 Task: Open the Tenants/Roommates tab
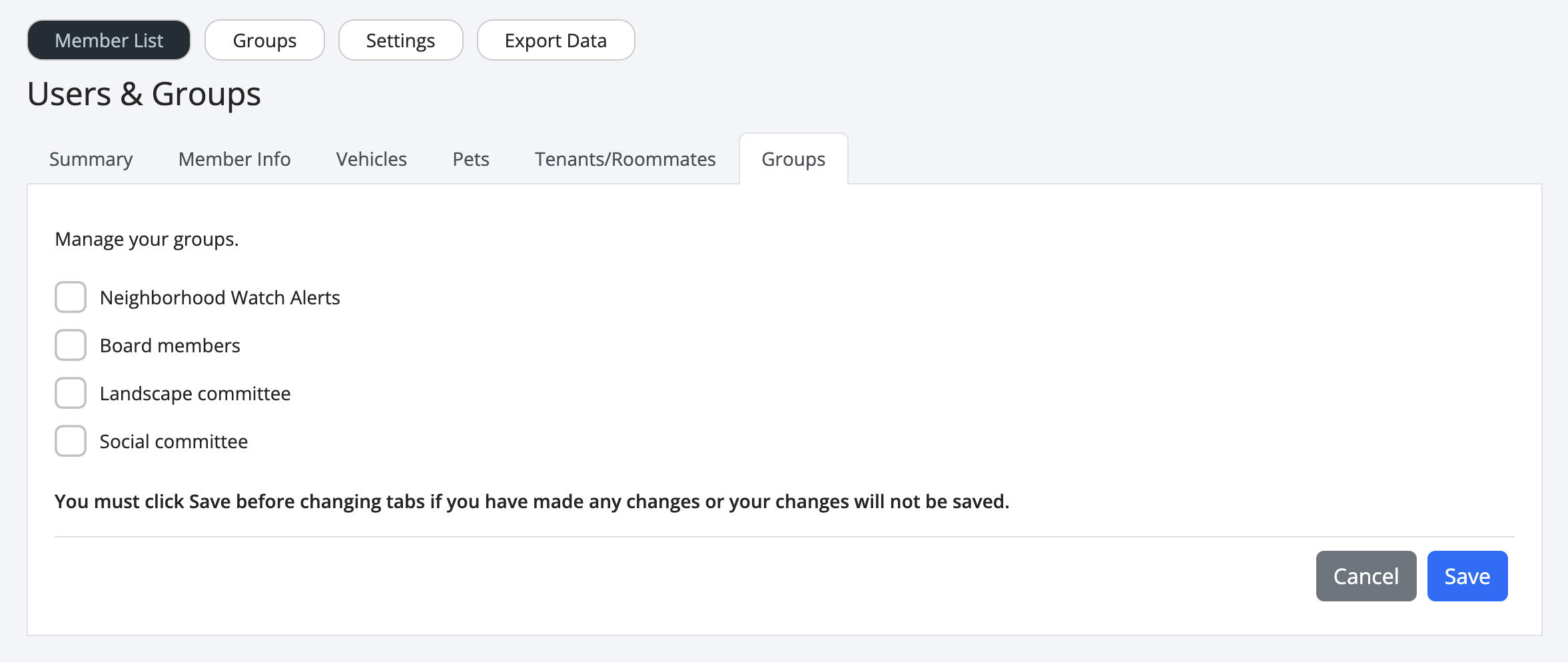[625, 159]
